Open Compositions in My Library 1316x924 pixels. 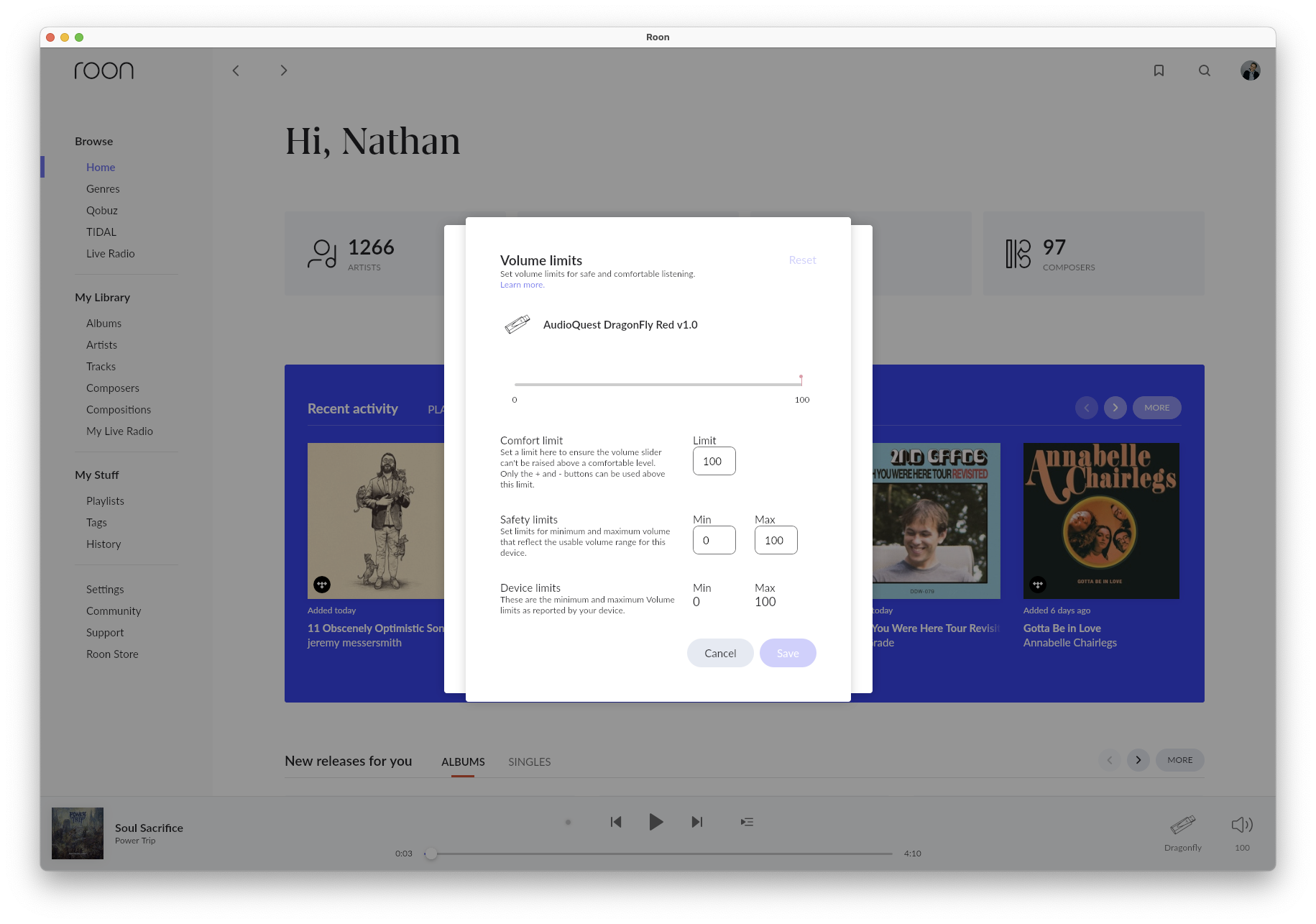point(119,409)
